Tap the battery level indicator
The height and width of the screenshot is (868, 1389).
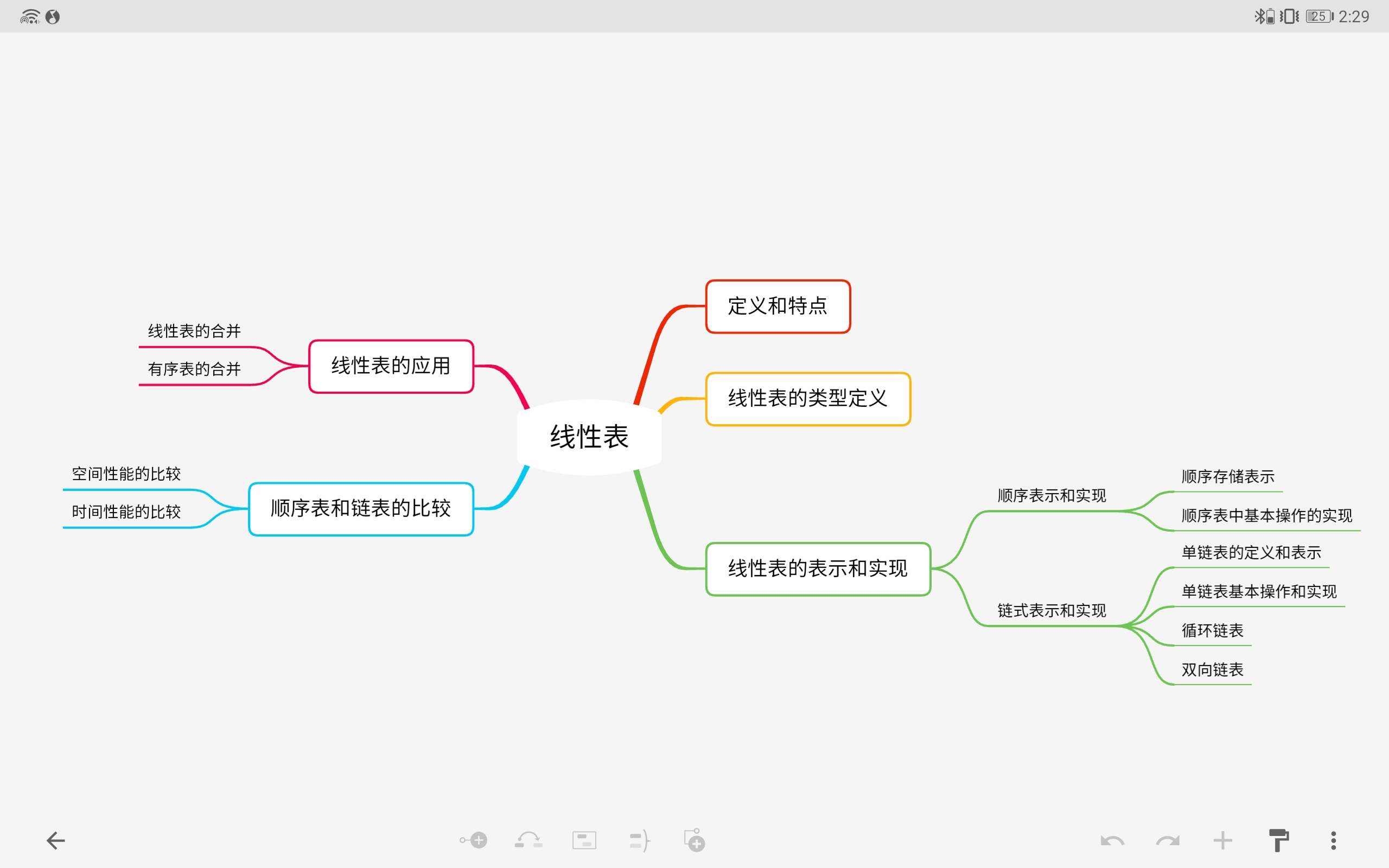click(x=1320, y=16)
